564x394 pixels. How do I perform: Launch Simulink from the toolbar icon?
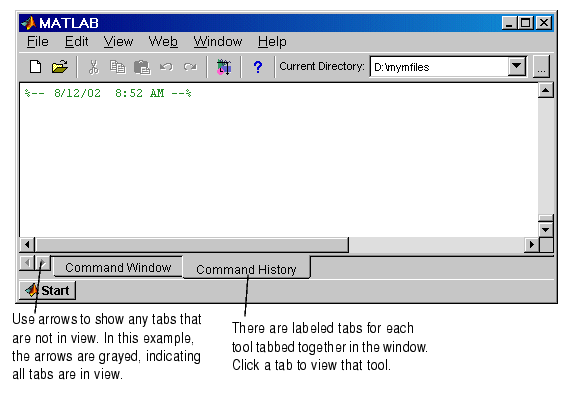224,67
